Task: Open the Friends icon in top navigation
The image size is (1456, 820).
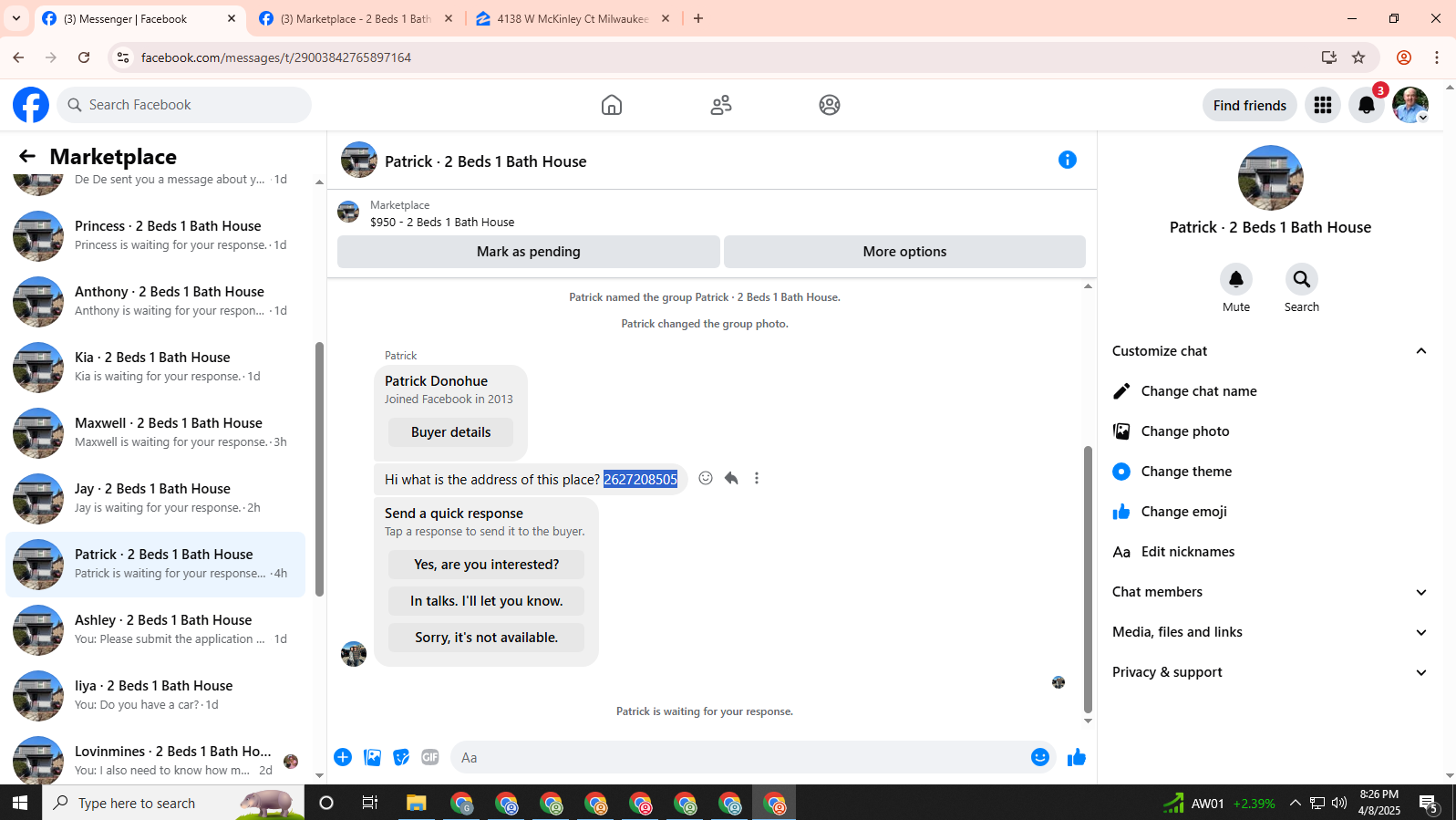Action: 721,105
